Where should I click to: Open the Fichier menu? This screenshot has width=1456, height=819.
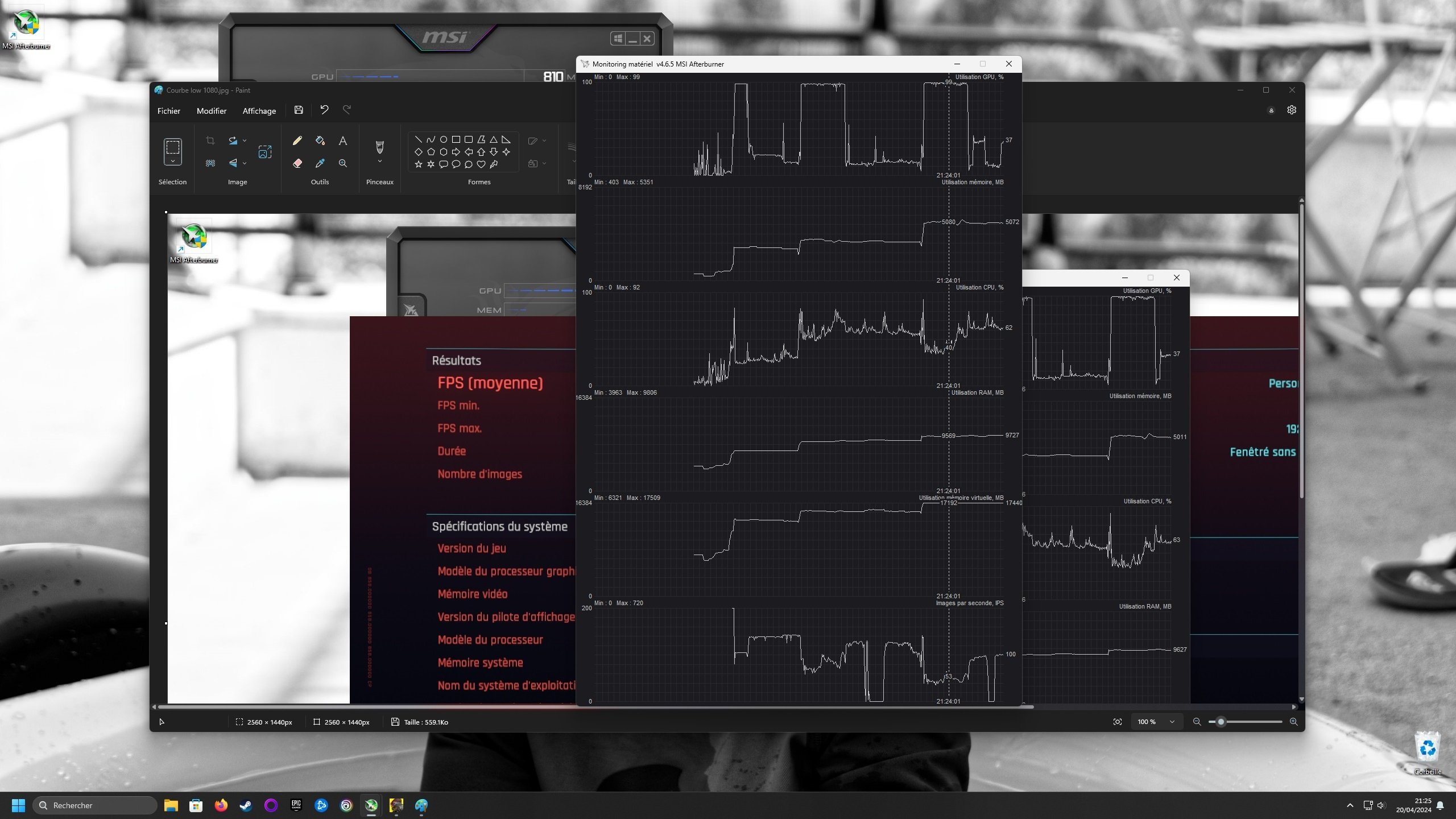pos(168,111)
